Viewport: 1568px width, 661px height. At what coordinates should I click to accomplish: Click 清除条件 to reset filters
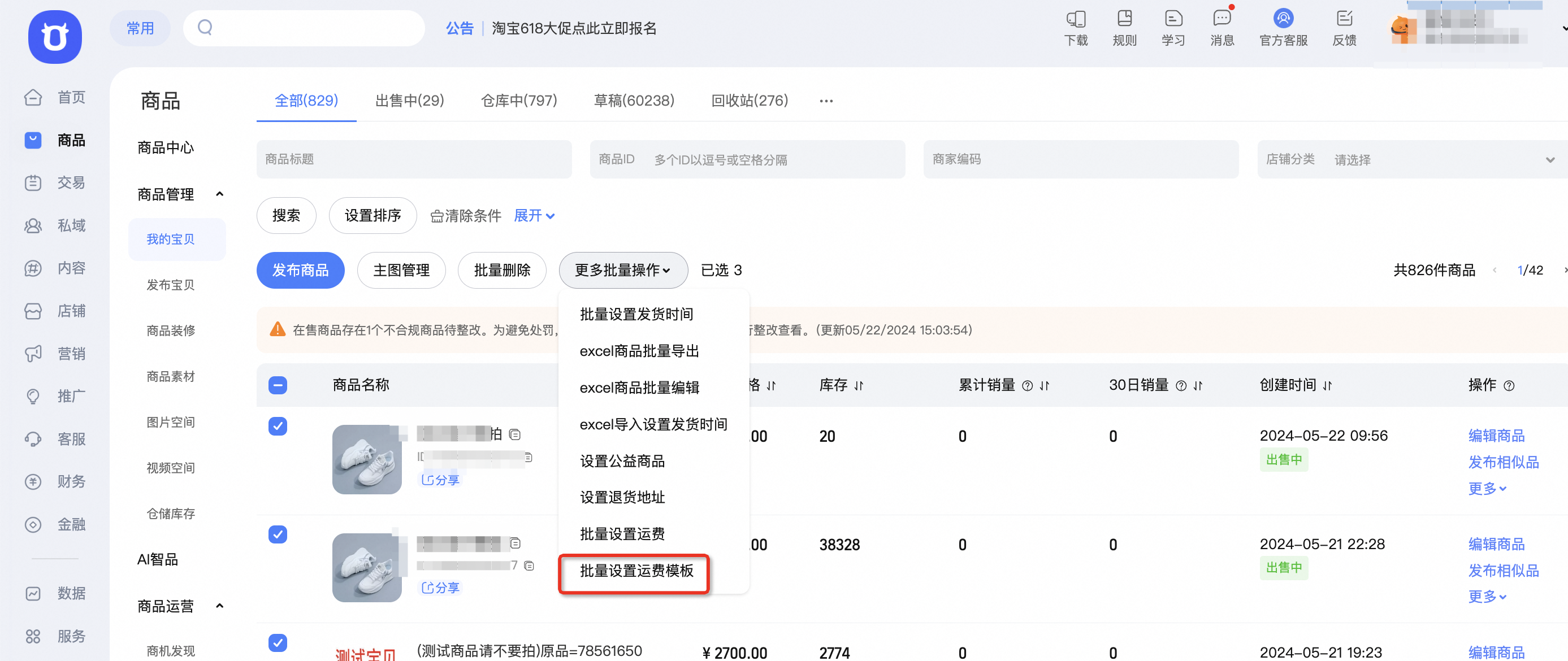pos(465,215)
